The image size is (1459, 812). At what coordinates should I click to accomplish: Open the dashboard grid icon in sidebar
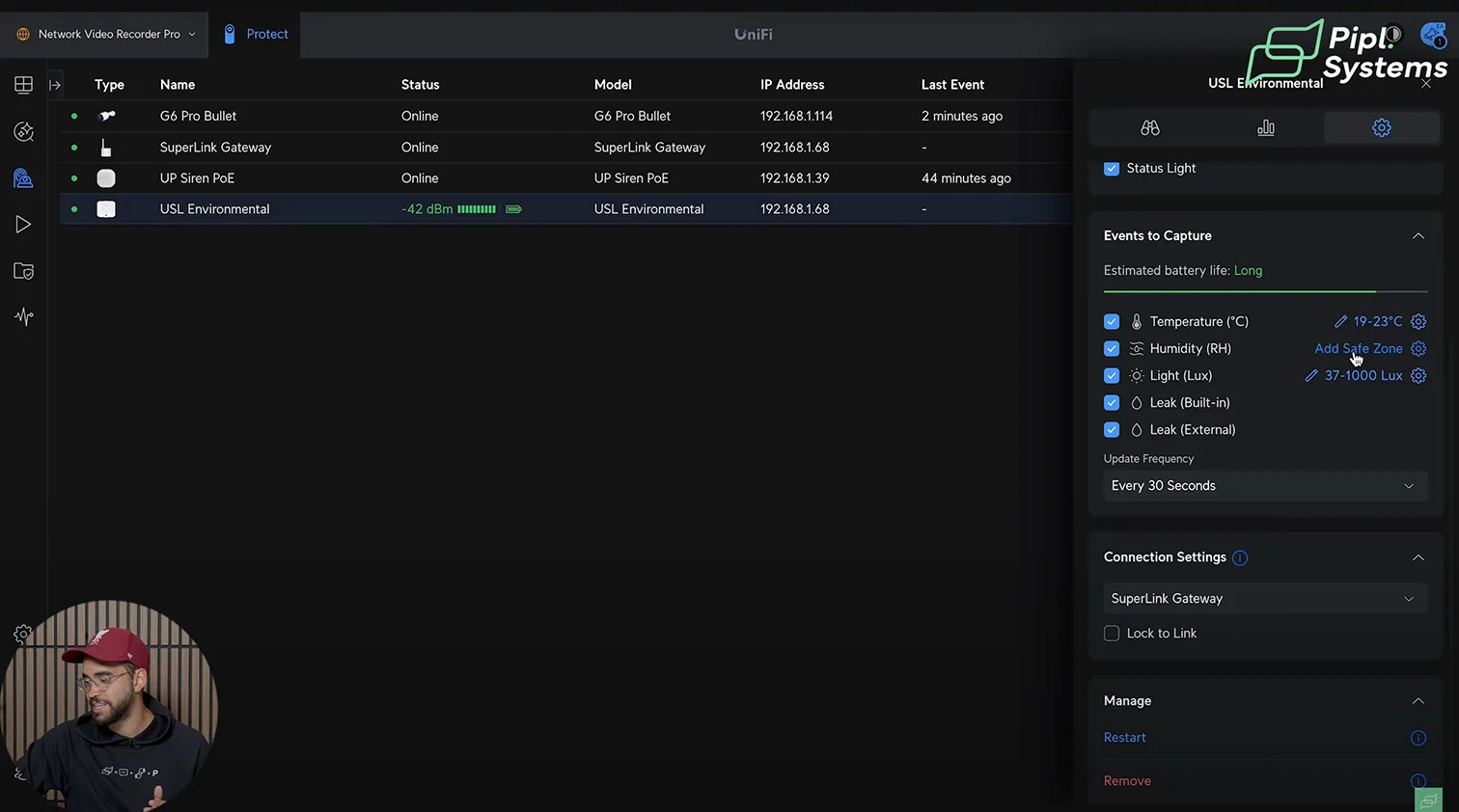[23, 85]
